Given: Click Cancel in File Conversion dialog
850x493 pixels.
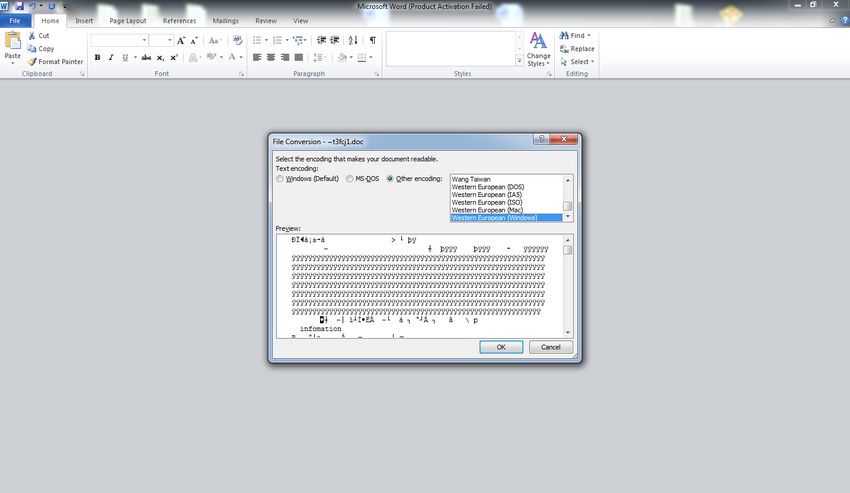Looking at the screenshot, I should 551,347.
